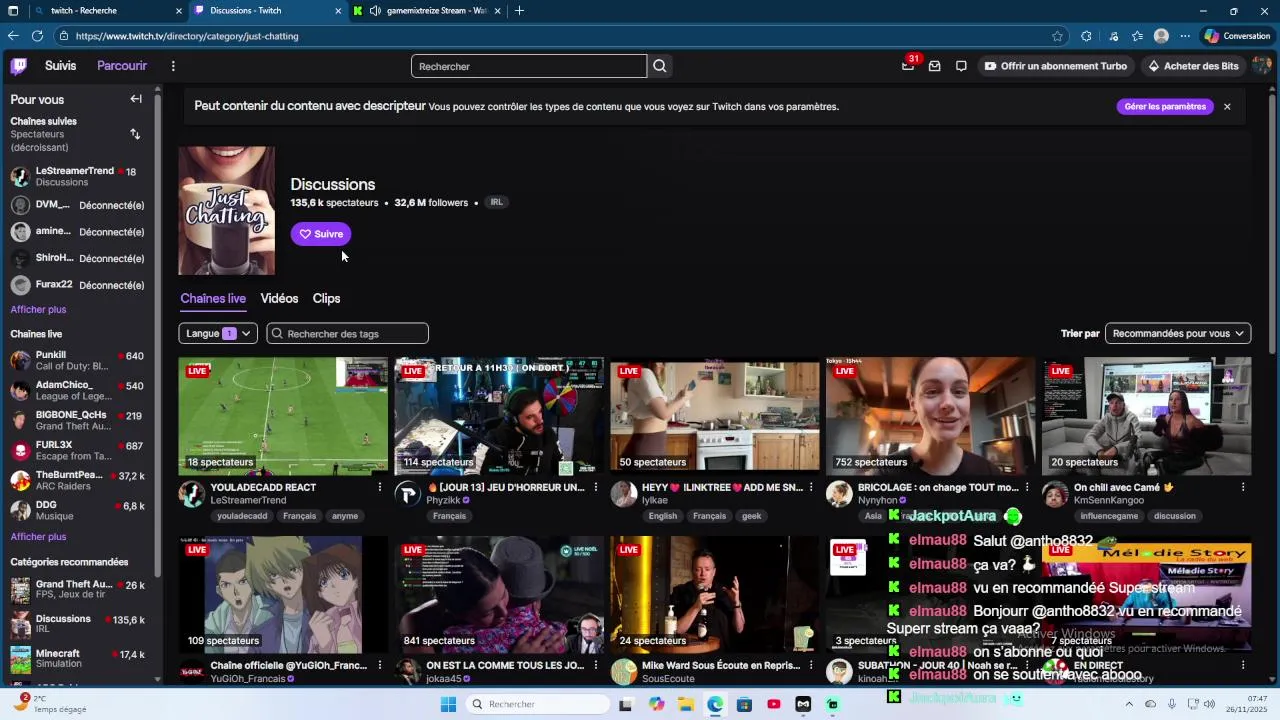Open the Mike Ward stream thumbnail

(714, 594)
